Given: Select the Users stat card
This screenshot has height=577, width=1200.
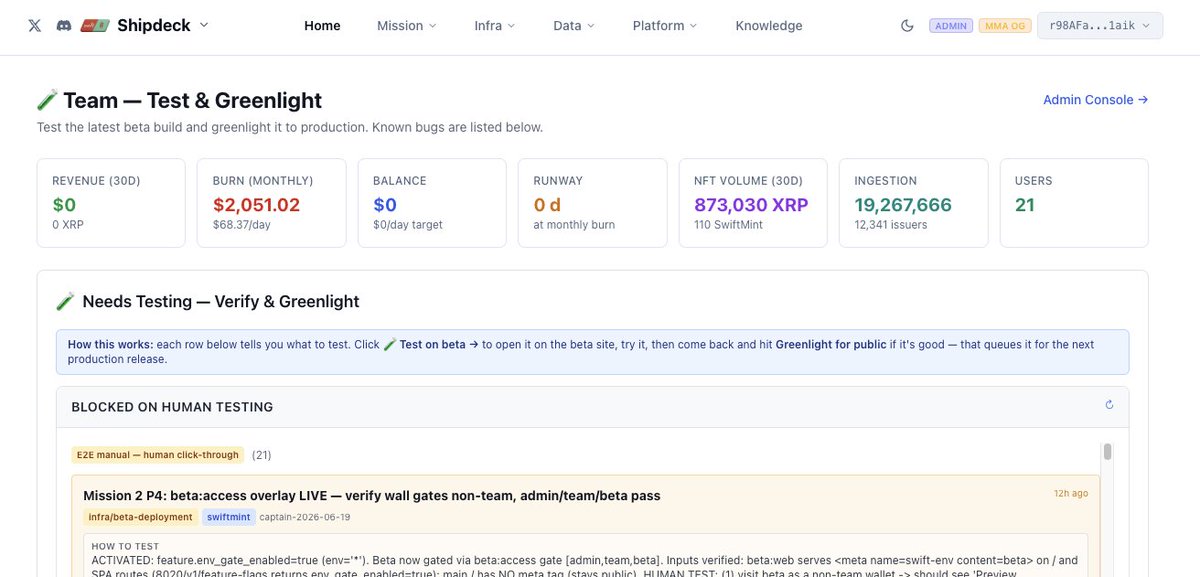Looking at the screenshot, I should tap(1074, 203).
